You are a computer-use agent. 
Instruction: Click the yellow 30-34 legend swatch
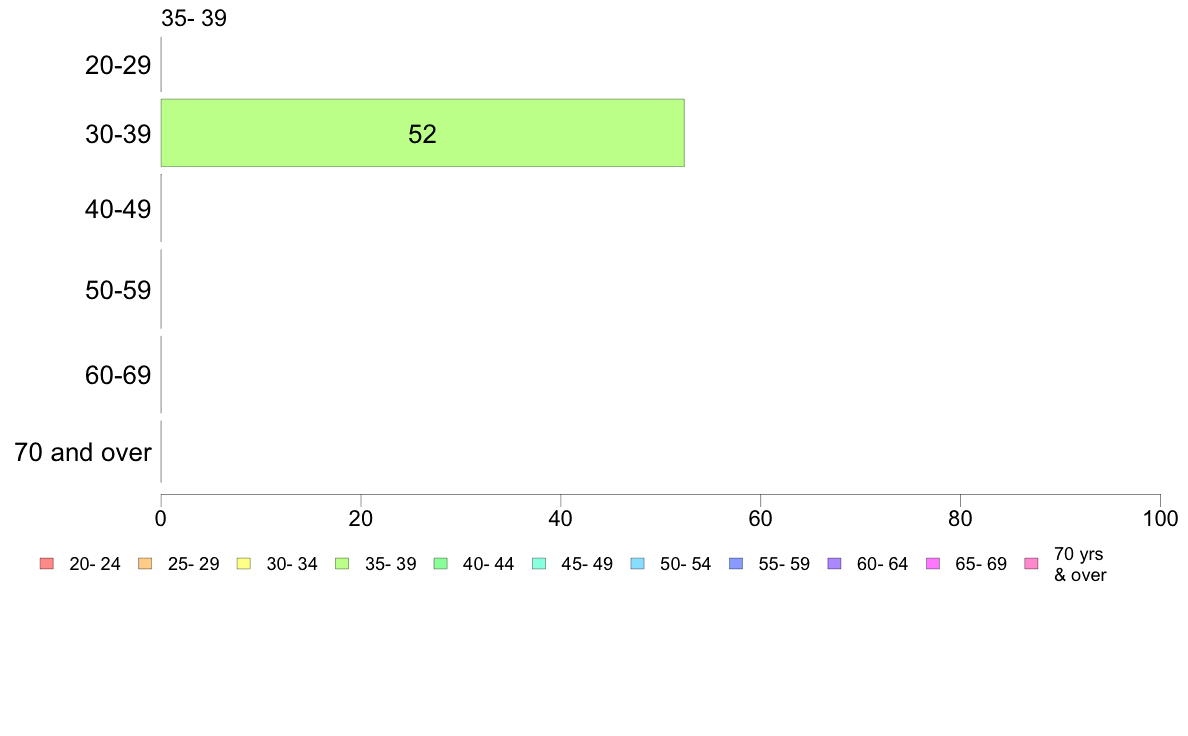(244, 563)
